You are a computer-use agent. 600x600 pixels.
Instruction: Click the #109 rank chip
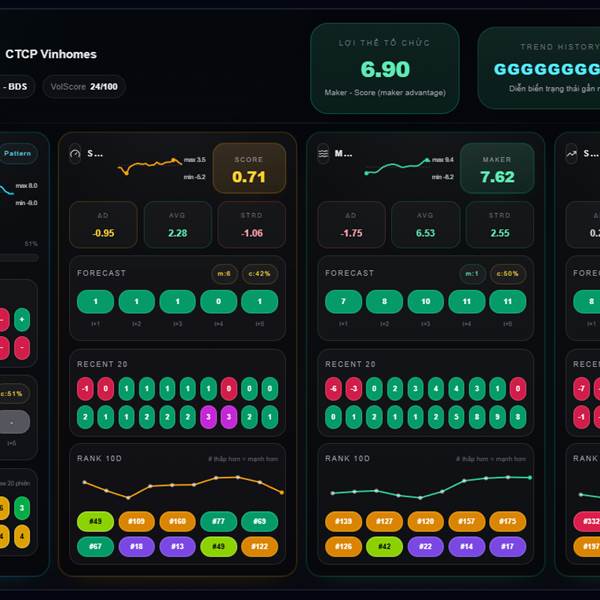pyautogui.click(x=137, y=521)
